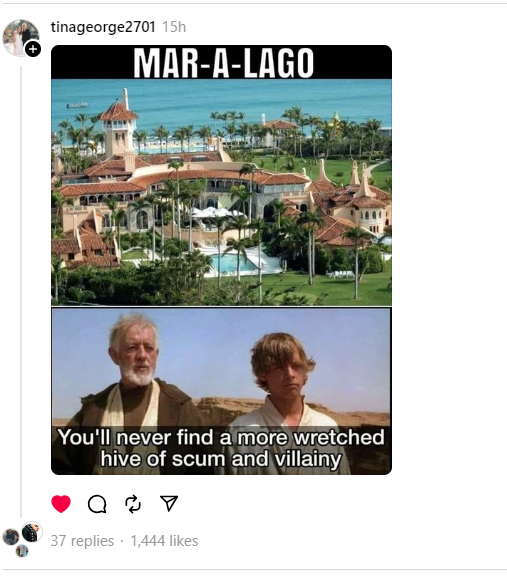This screenshot has width=507, height=579.
Task: Unlike the post via red heart icon
Action: 61,504
